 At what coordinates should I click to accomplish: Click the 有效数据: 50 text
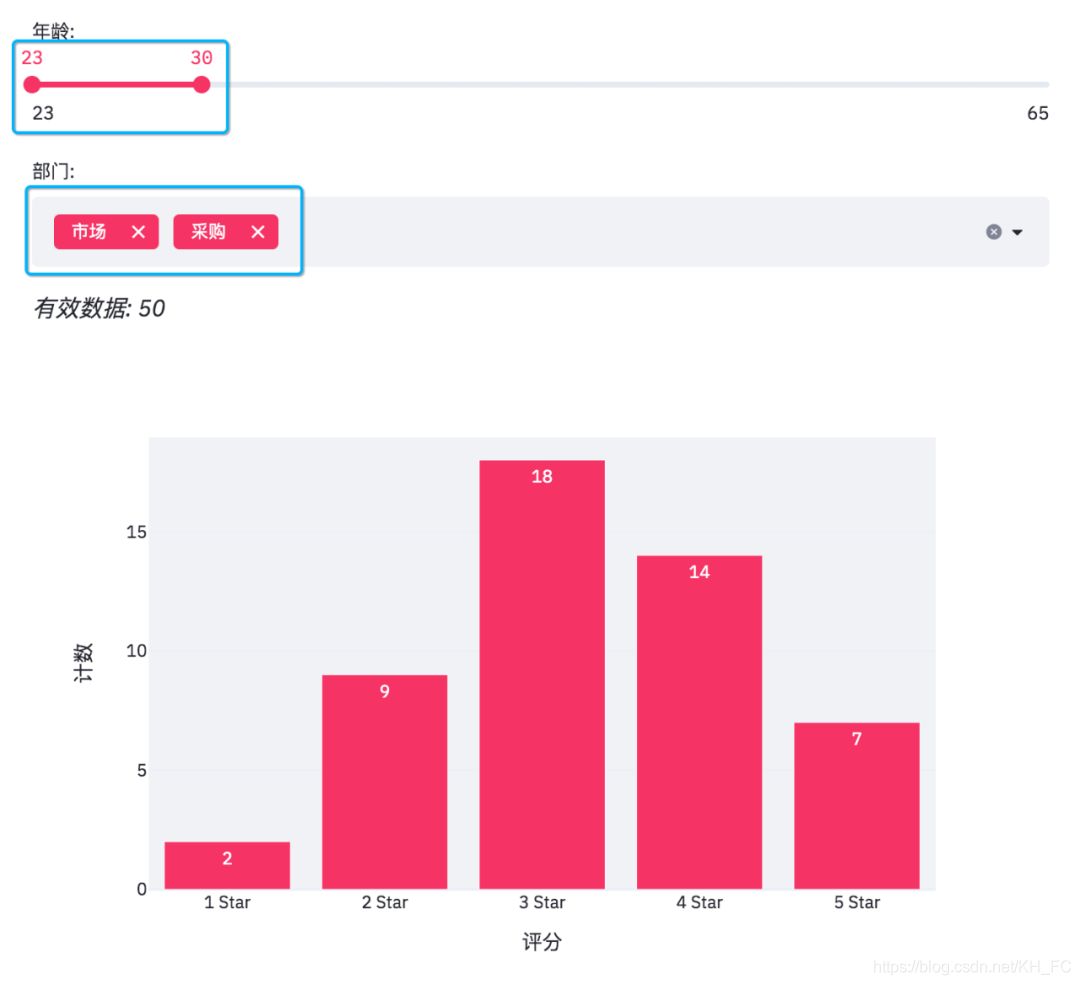(x=99, y=309)
